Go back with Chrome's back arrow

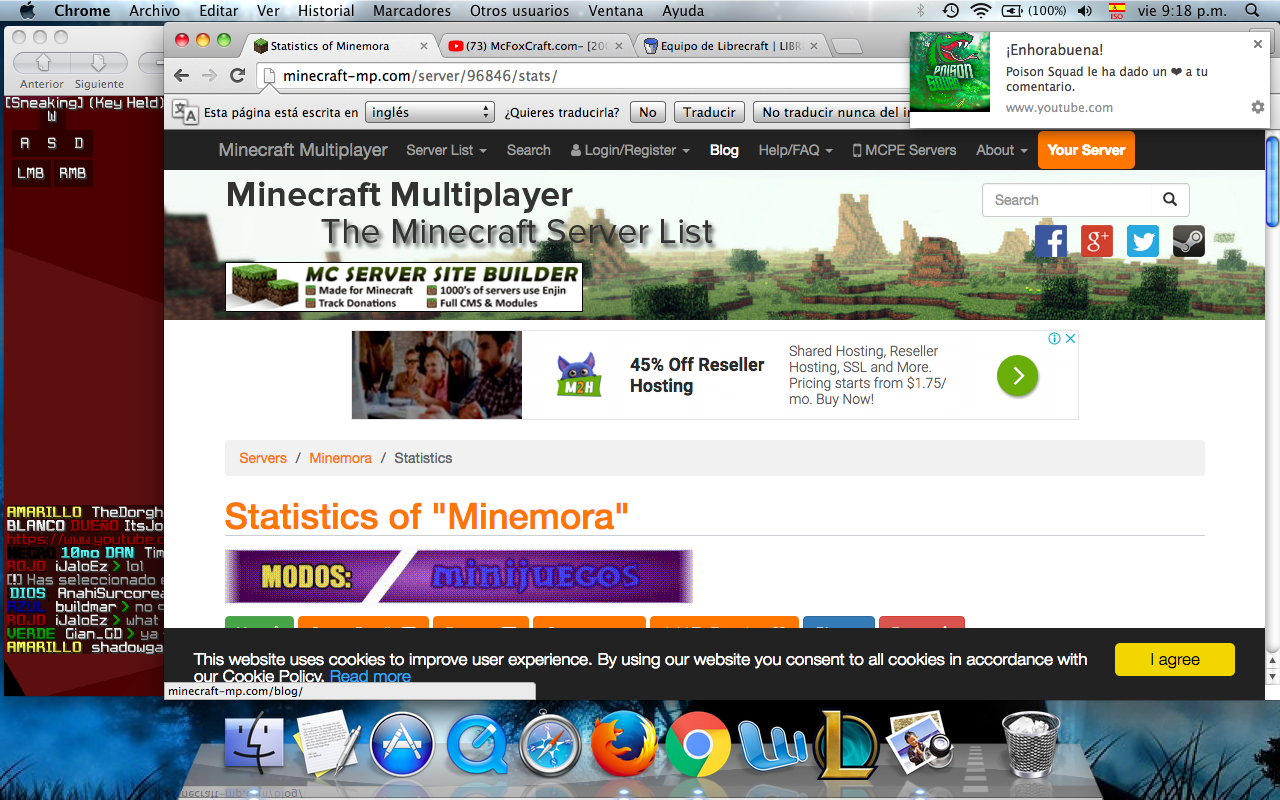[181, 76]
